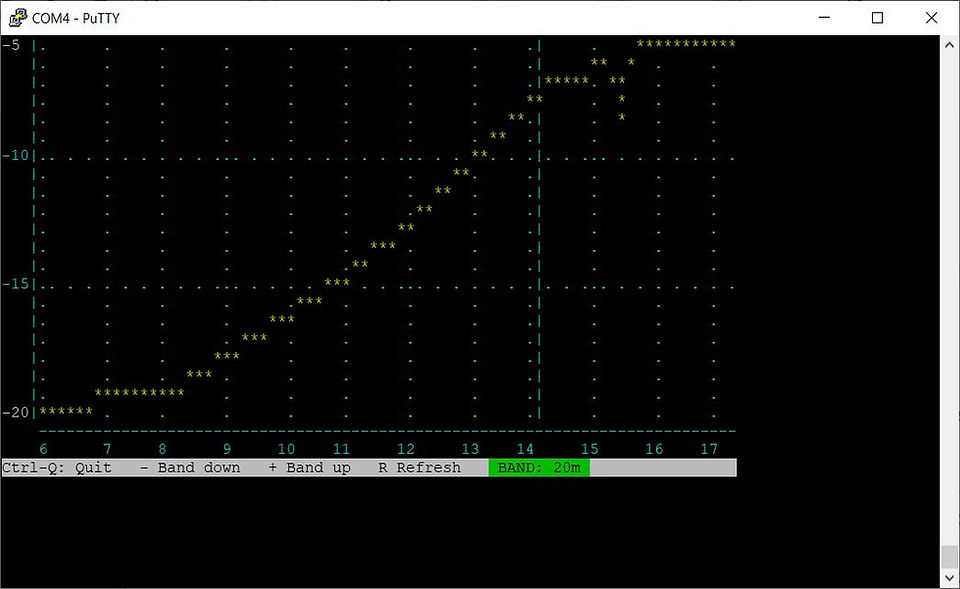Image resolution: width=960 pixels, height=589 pixels.
Task: Click the vertical scrollbar thumb
Action: [x=949, y=557]
